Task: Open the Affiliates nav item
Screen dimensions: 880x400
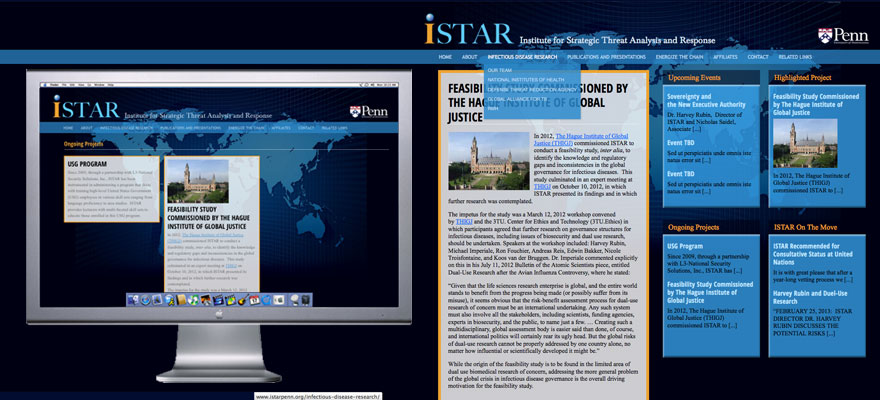Action: pyautogui.click(x=726, y=57)
